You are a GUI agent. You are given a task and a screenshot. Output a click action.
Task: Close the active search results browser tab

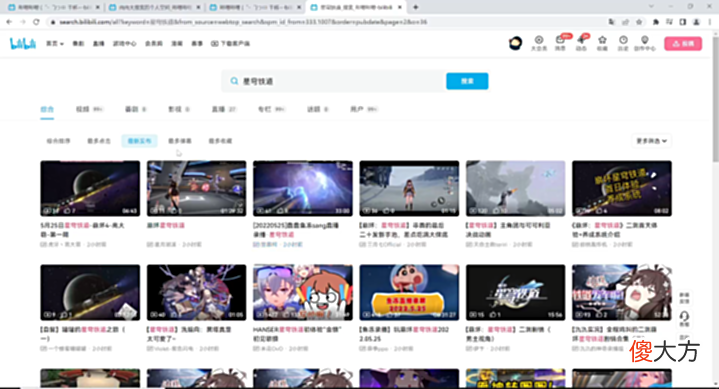400,7
